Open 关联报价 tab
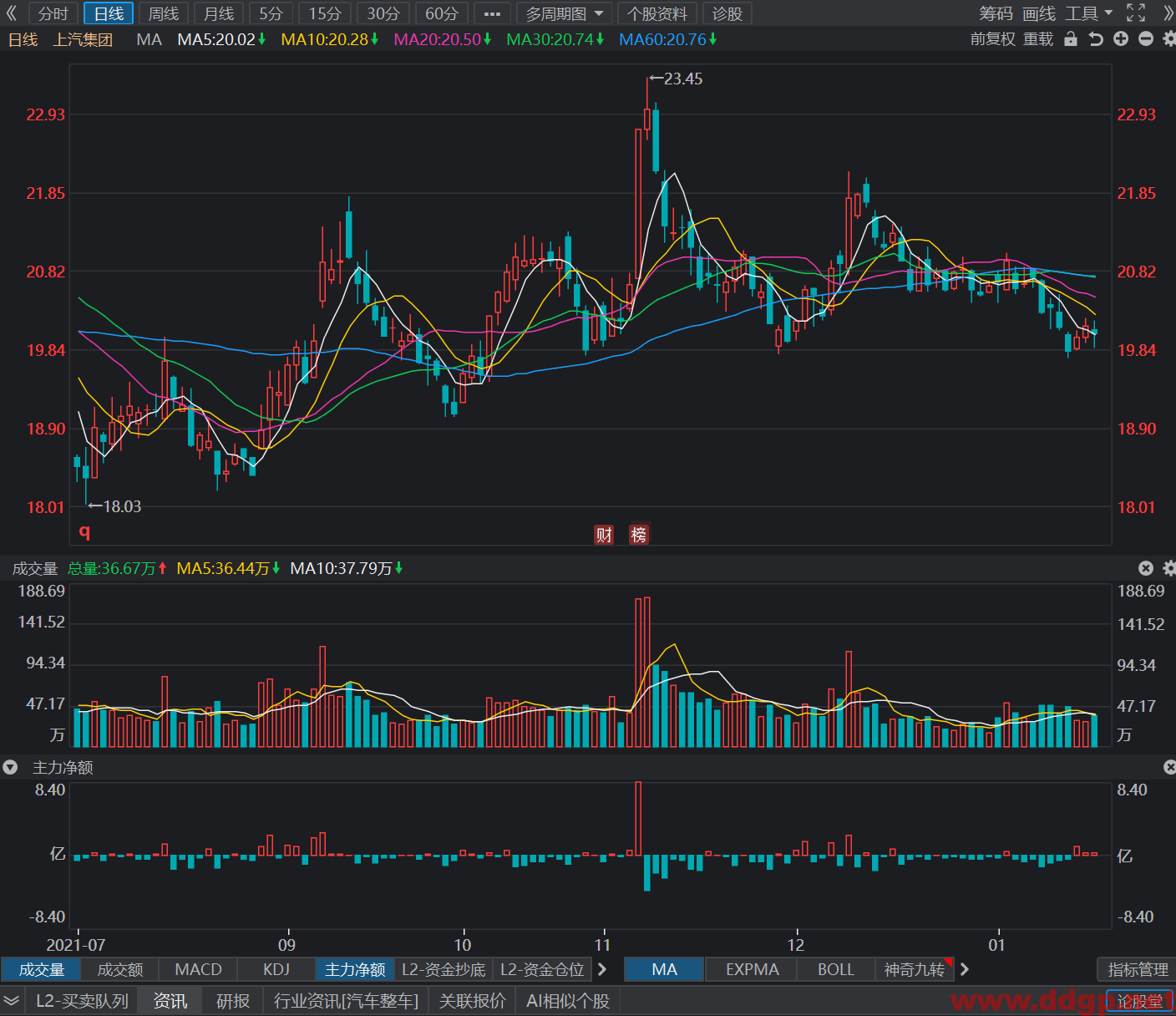This screenshot has width=1176, height=1016. (473, 1000)
